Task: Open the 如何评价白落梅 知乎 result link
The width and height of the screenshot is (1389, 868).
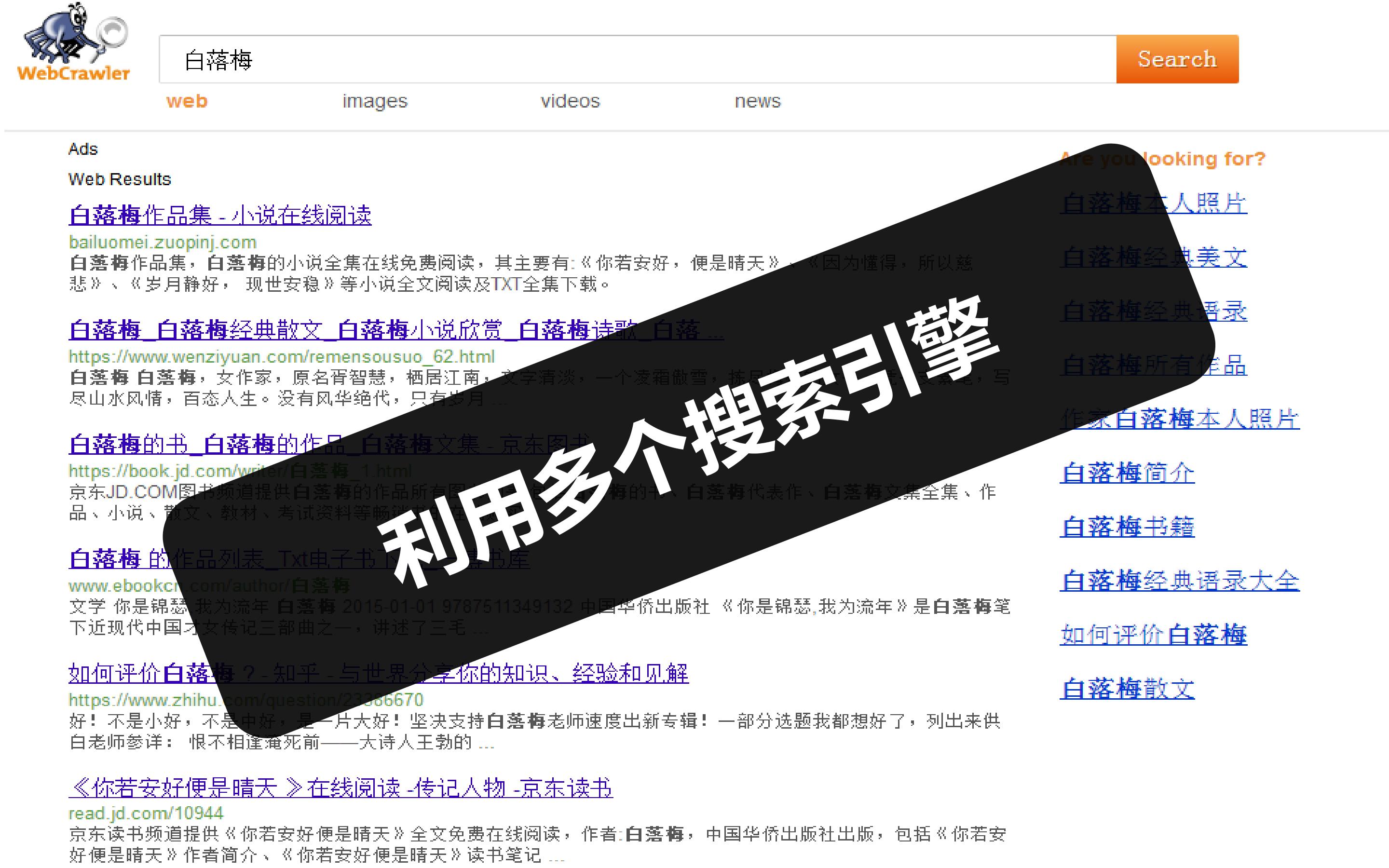Action: pos(378,673)
